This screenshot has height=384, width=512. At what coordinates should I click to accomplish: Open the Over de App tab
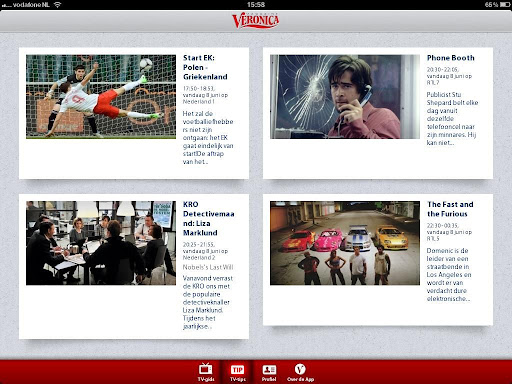(300, 372)
